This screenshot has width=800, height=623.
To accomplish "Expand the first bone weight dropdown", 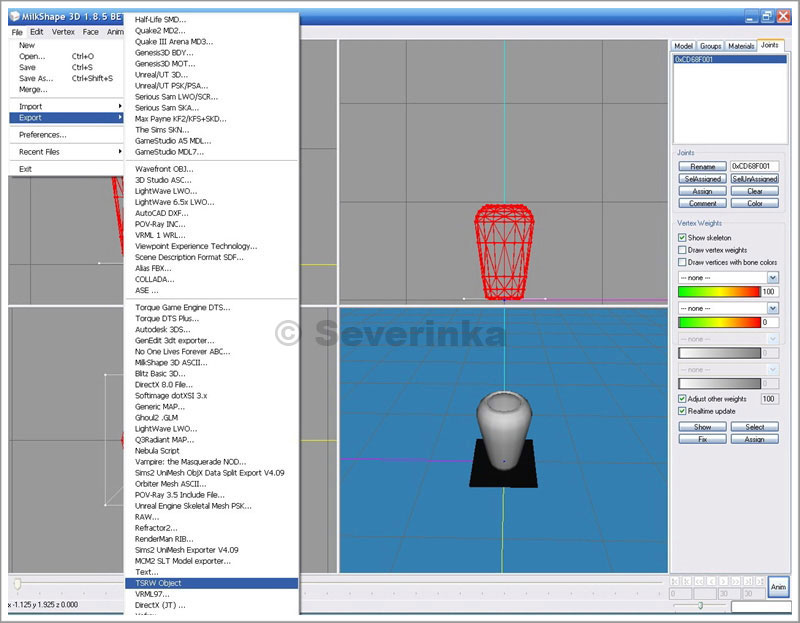I will (x=772, y=276).
